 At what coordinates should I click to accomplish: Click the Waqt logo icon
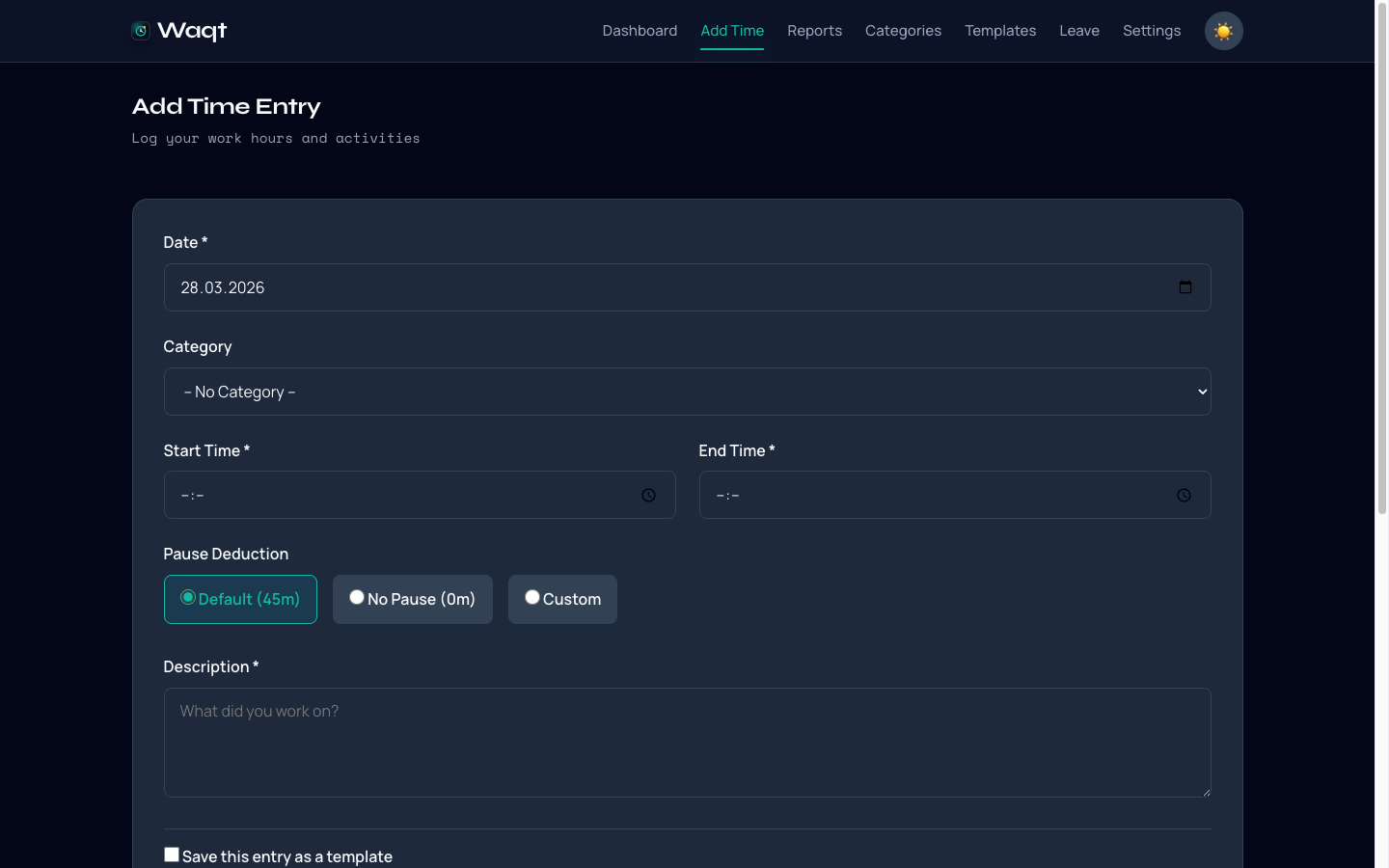139,30
